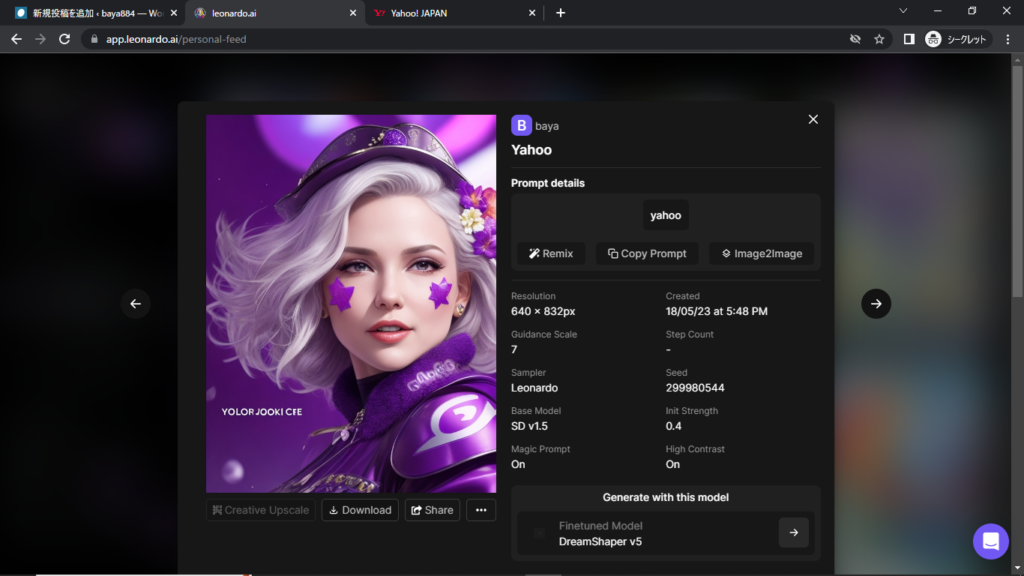Image resolution: width=1024 pixels, height=576 pixels.
Task: Copy the prompt text
Action: click(x=647, y=253)
